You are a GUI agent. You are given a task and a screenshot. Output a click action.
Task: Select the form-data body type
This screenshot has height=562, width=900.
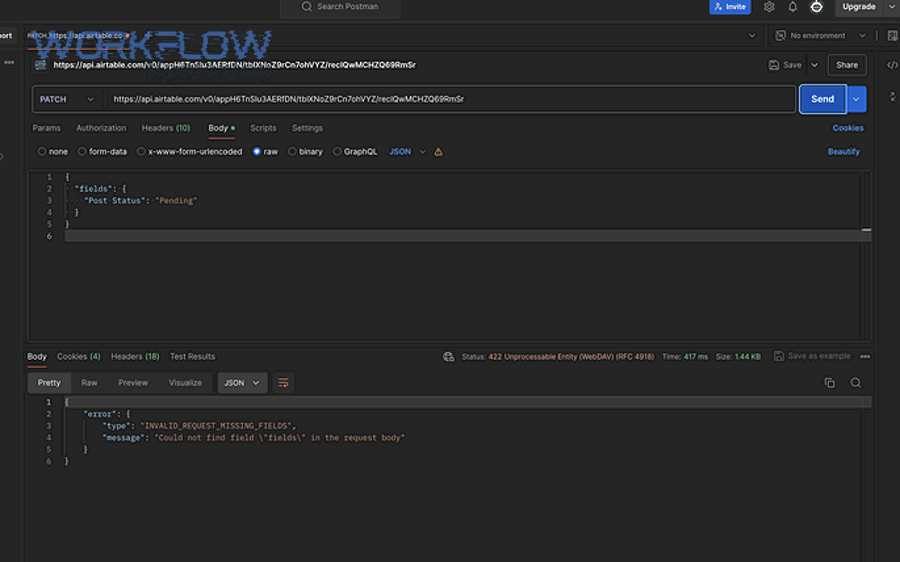(82, 152)
